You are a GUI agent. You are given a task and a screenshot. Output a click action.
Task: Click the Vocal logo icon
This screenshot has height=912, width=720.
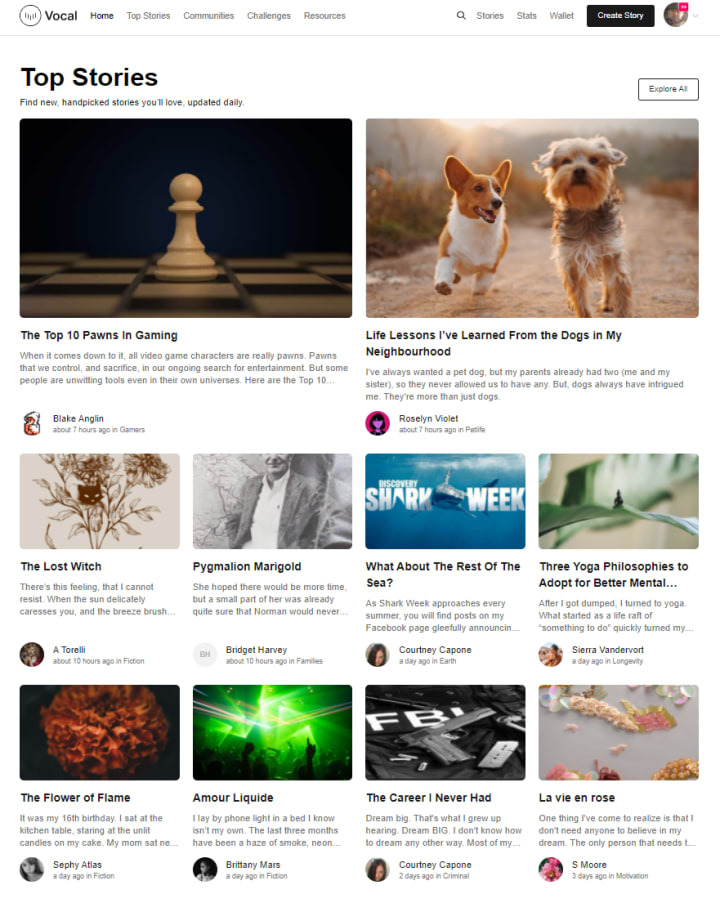30,16
